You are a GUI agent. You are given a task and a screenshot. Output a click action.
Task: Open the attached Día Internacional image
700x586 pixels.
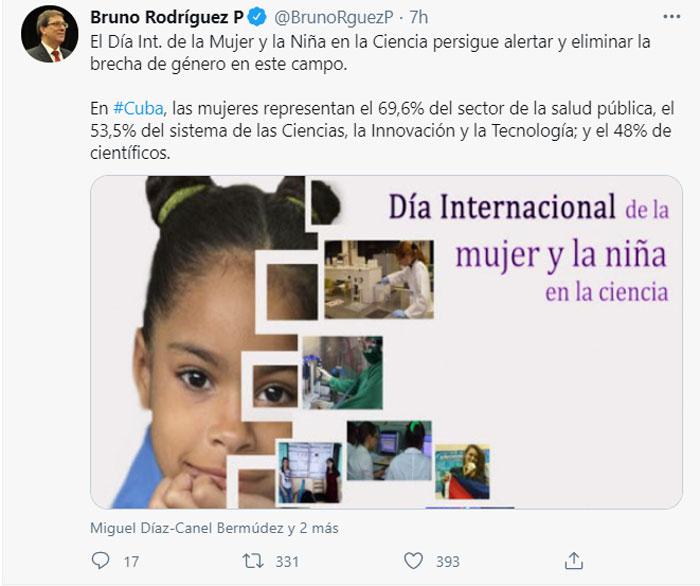point(386,342)
